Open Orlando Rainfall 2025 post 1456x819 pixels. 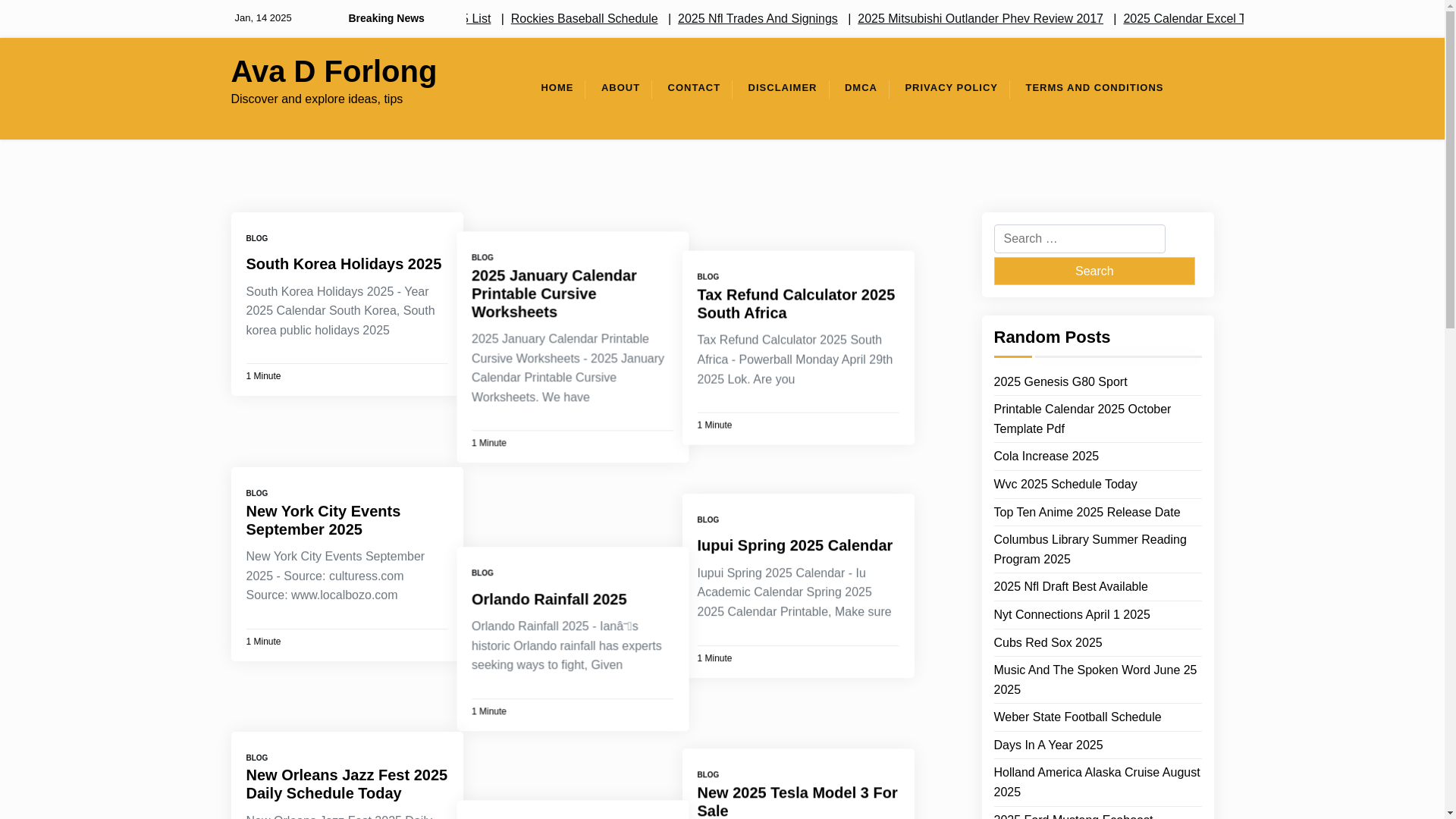[x=549, y=599]
